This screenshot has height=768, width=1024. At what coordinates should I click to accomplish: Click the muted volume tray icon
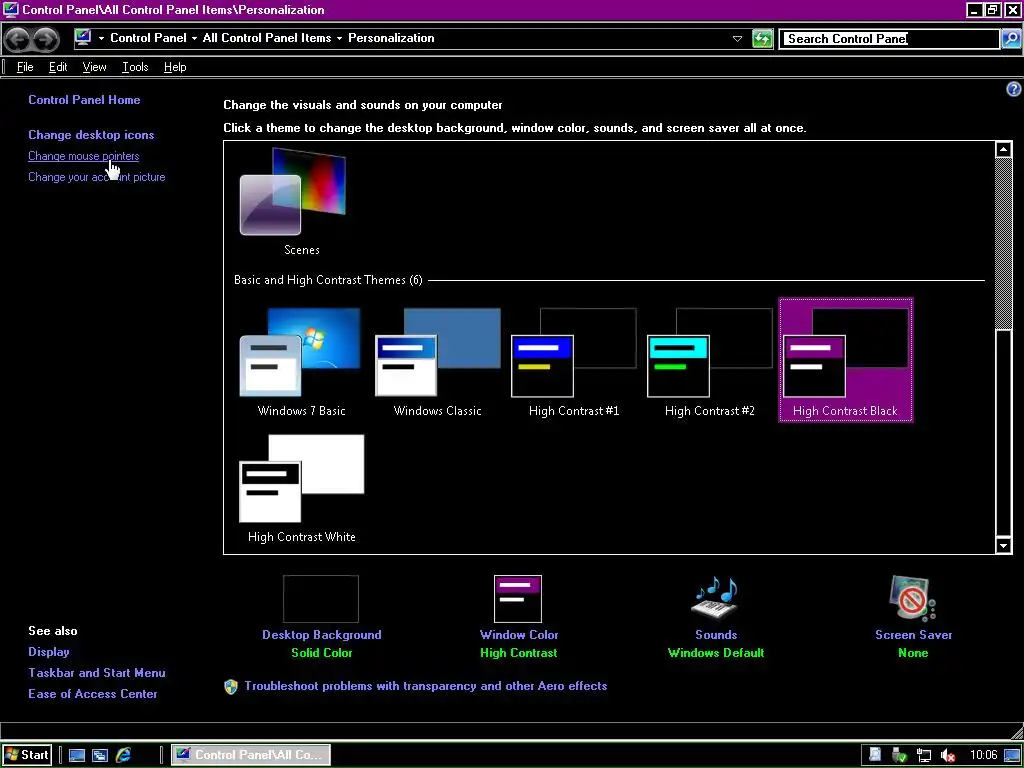948,756
